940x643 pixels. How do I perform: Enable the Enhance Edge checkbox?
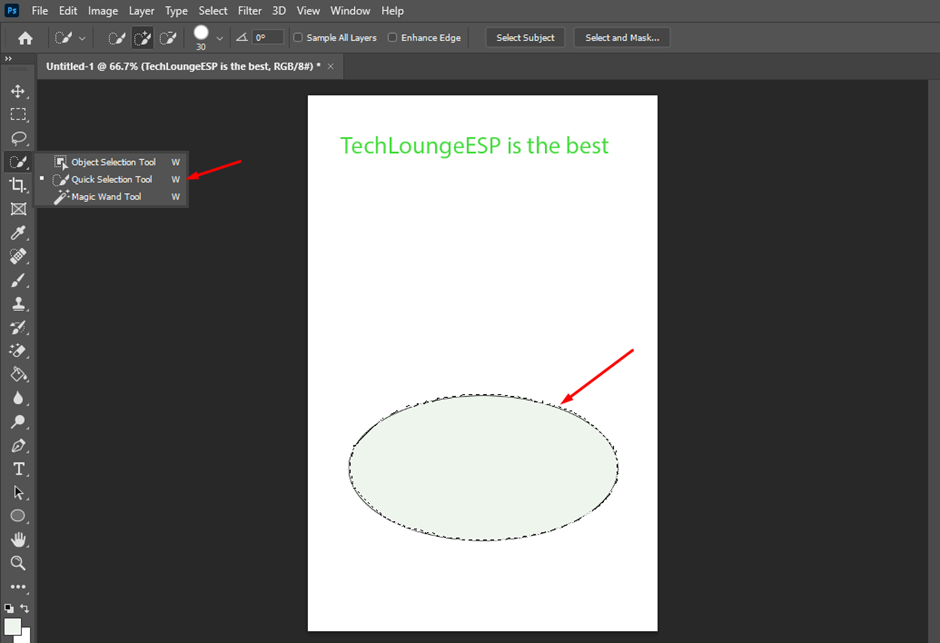(393, 37)
